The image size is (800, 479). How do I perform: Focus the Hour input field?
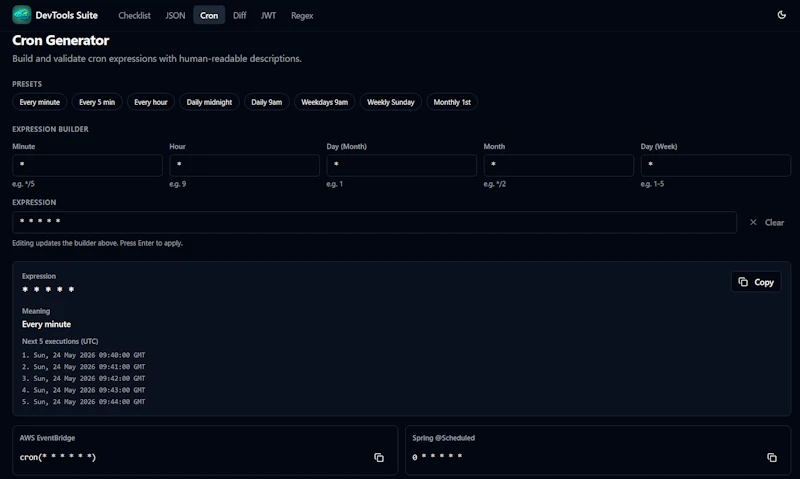244,165
